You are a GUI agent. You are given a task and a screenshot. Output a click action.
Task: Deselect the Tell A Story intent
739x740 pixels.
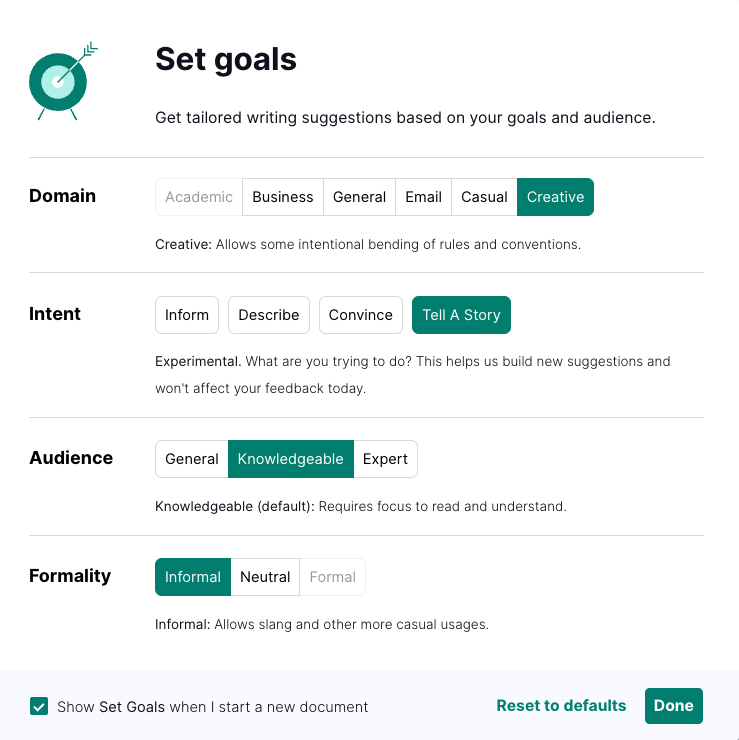461,315
